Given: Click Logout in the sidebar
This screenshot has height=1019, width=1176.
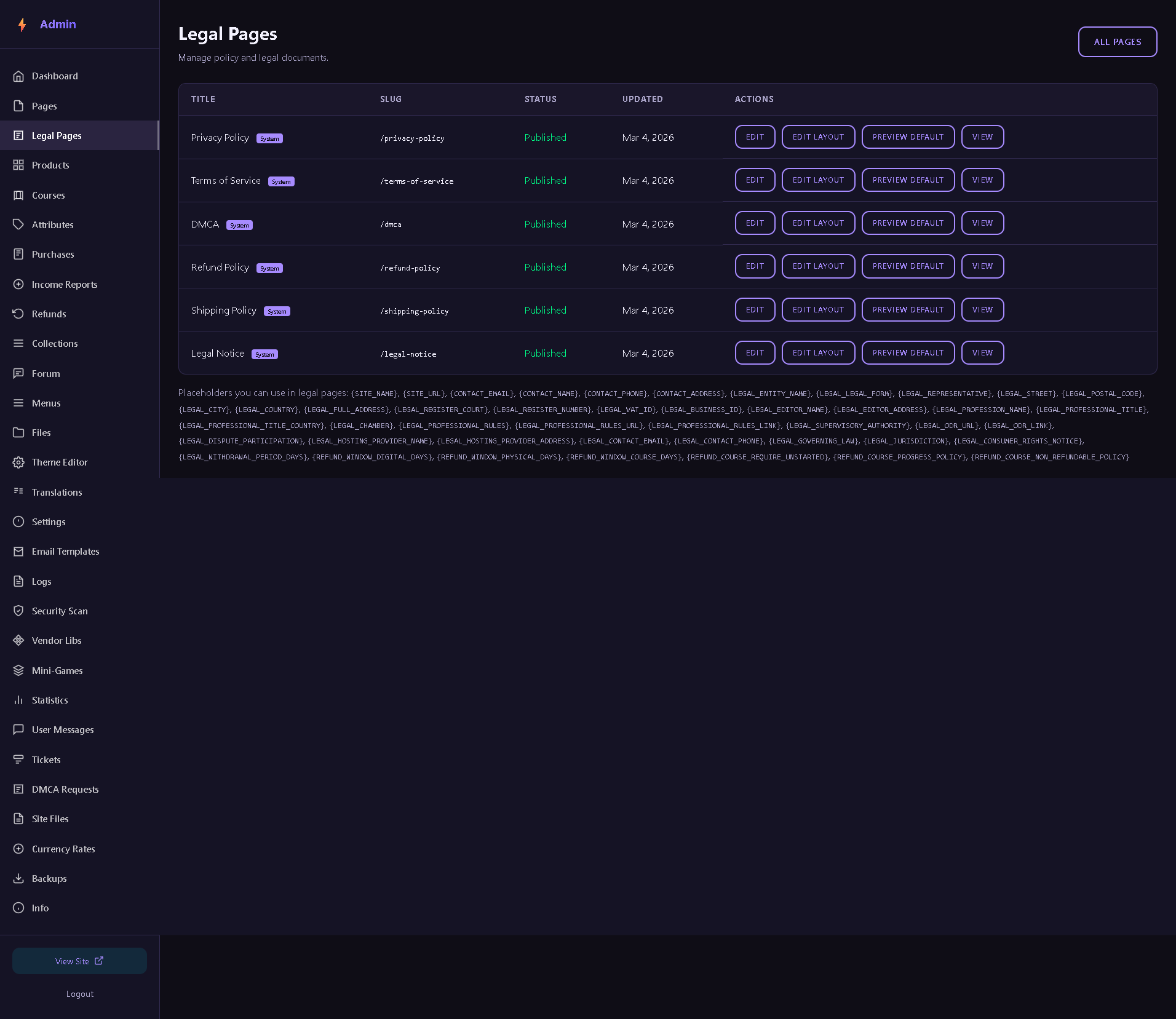Looking at the screenshot, I should point(80,994).
